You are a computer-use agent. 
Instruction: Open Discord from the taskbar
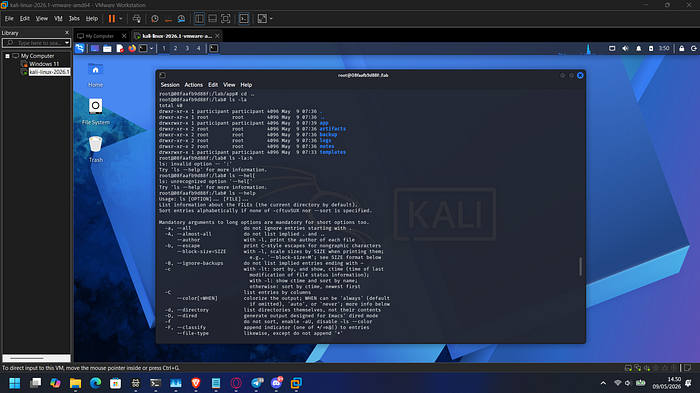[276, 383]
